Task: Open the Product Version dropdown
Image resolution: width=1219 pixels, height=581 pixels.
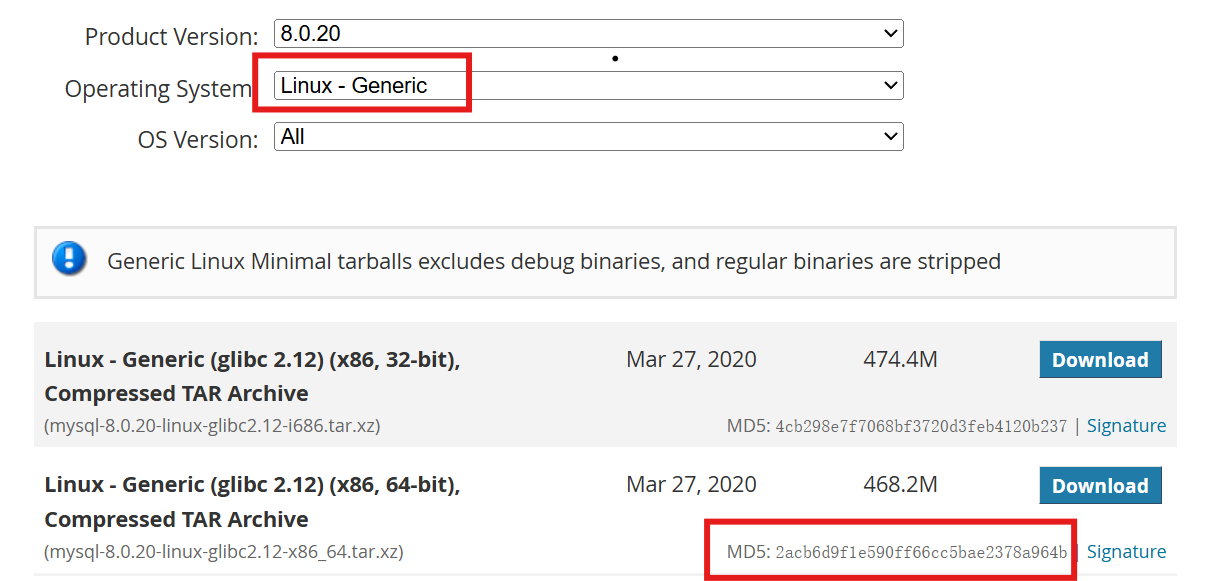Action: [589, 34]
